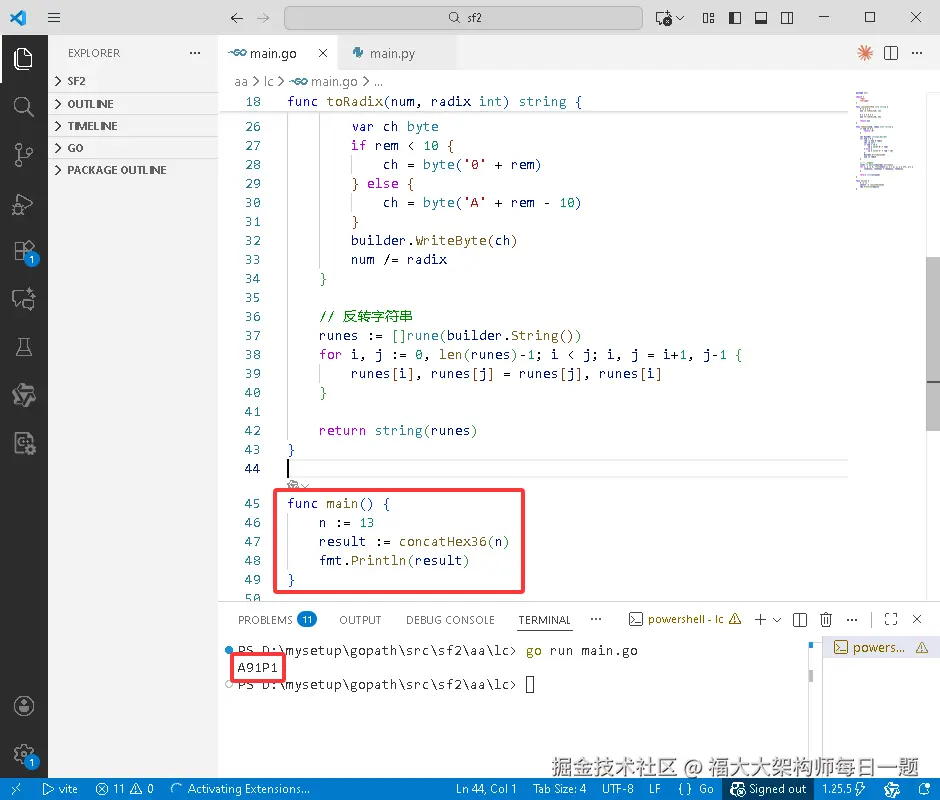Open the Explorer view in activity bar
The height and width of the screenshot is (800, 940).
(x=23, y=59)
